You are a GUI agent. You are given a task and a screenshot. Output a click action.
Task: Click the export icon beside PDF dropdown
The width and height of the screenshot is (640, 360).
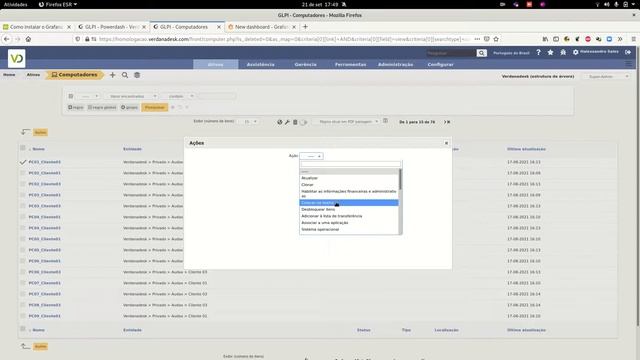[385, 121]
